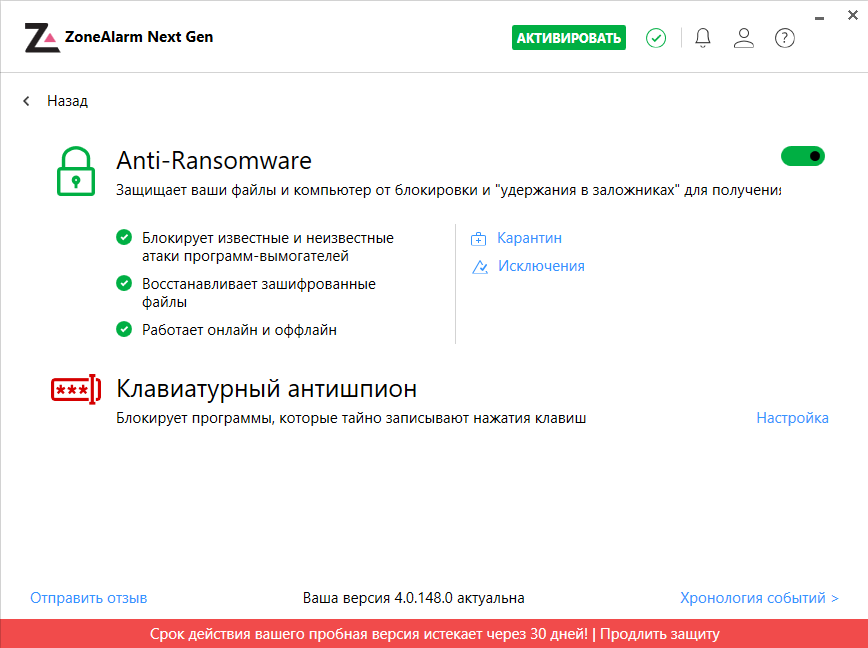
Task: Open the notifications bell icon
Action: 703,38
